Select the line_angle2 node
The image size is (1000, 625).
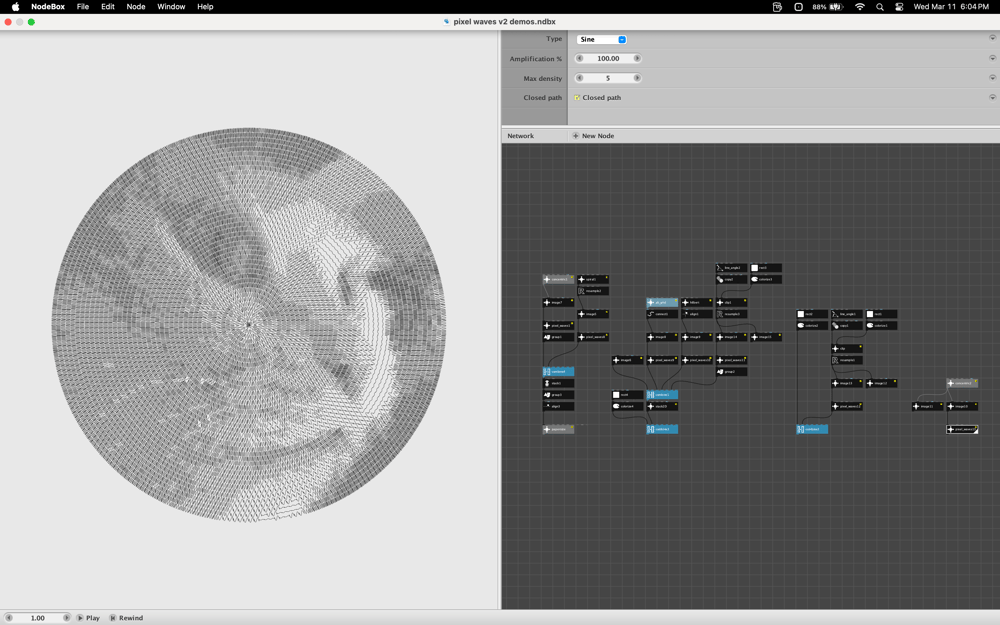(731, 268)
